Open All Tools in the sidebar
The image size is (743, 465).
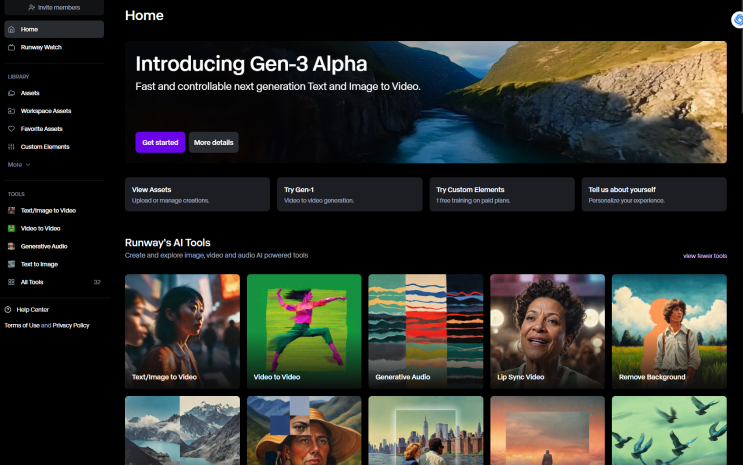tap(31, 282)
